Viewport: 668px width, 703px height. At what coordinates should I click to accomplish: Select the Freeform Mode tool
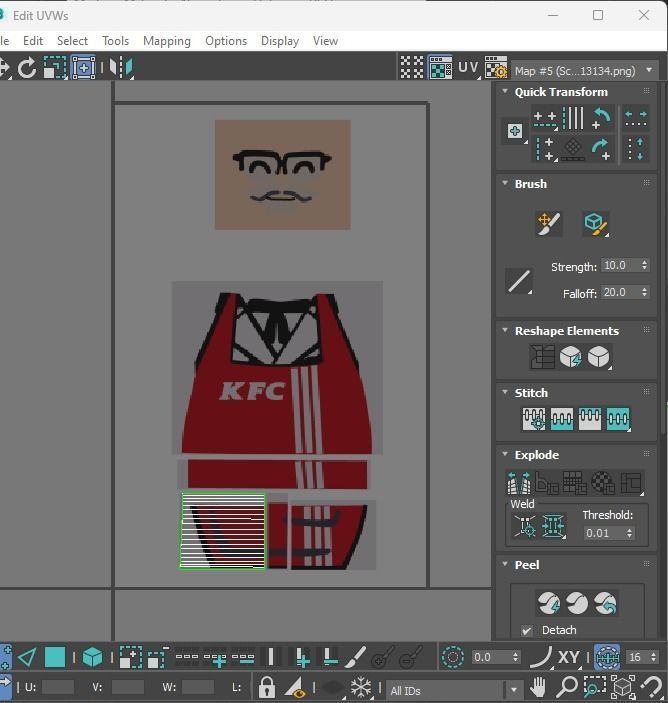pyautogui.click(x=83, y=68)
